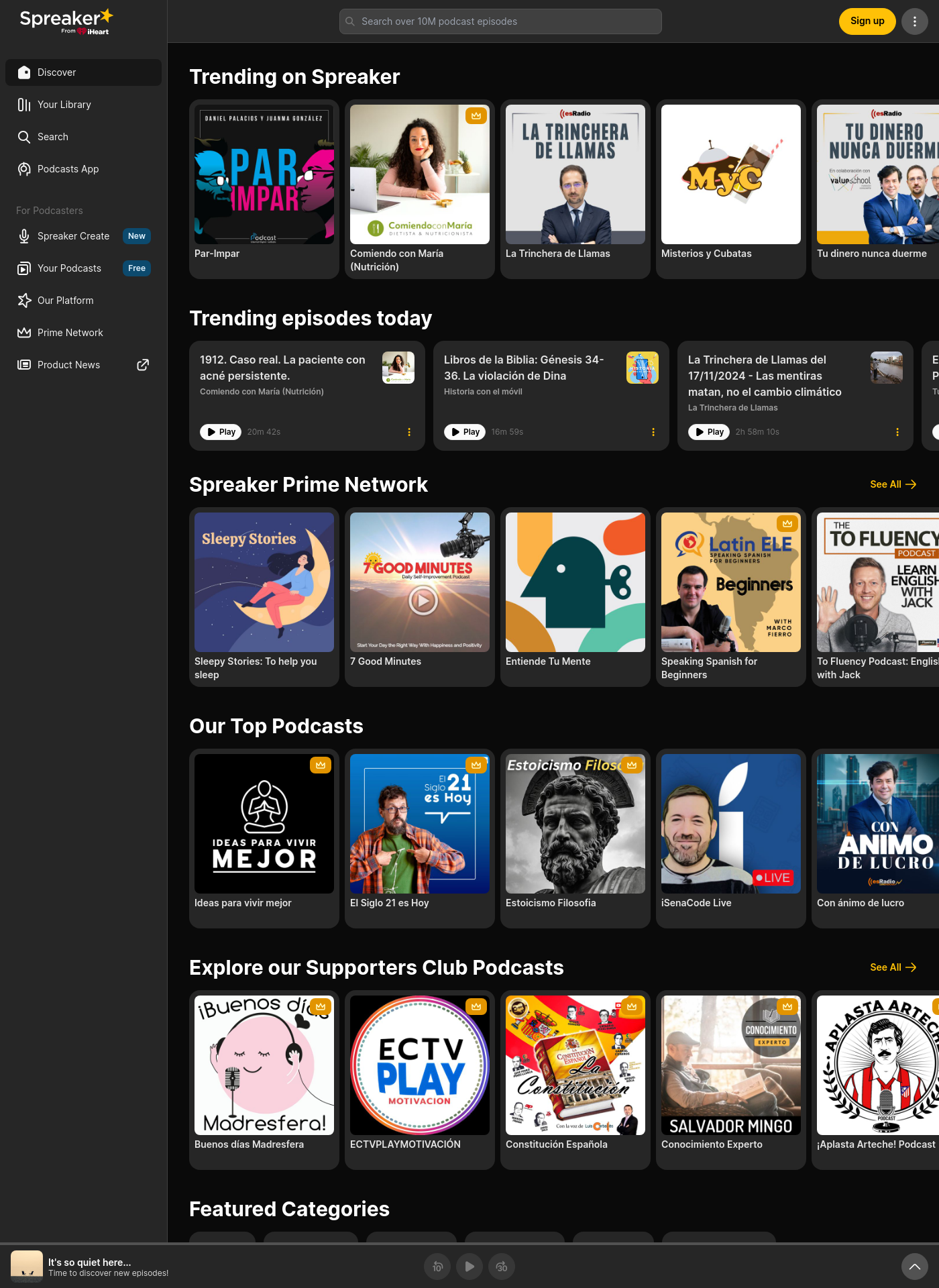The image size is (939, 1288).
Task: Click the Search magnifier icon in sidebar
Action: (x=24, y=137)
